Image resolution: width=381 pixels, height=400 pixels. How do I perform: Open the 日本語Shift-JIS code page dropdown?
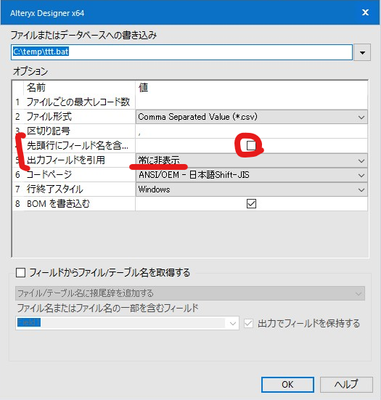[252, 175]
